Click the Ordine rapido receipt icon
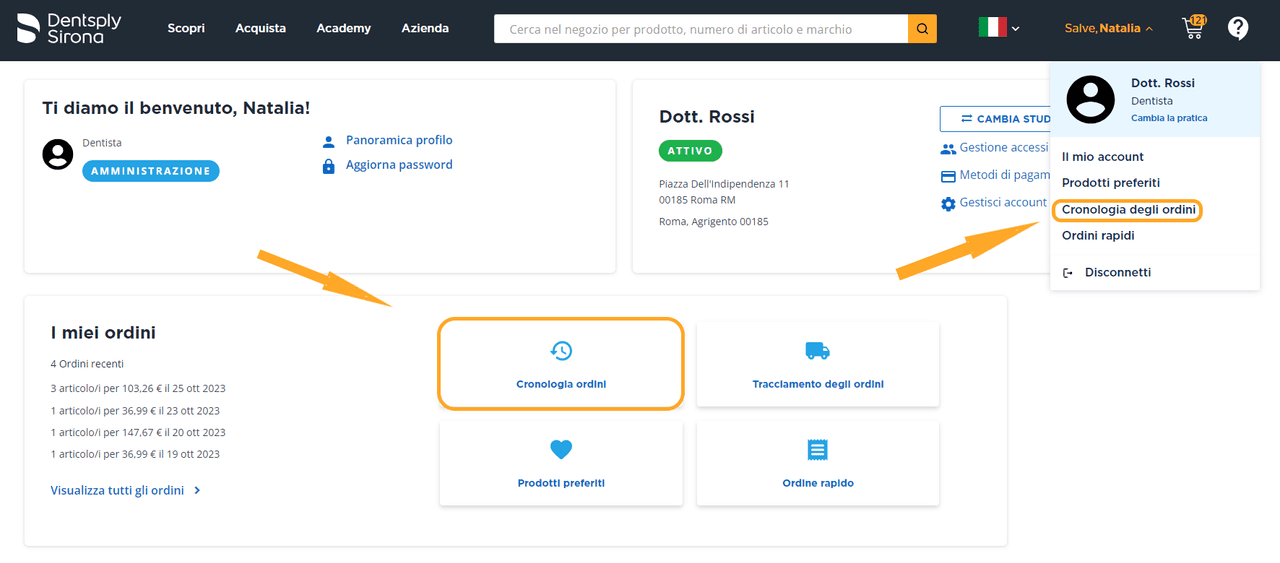 click(817, 450)
